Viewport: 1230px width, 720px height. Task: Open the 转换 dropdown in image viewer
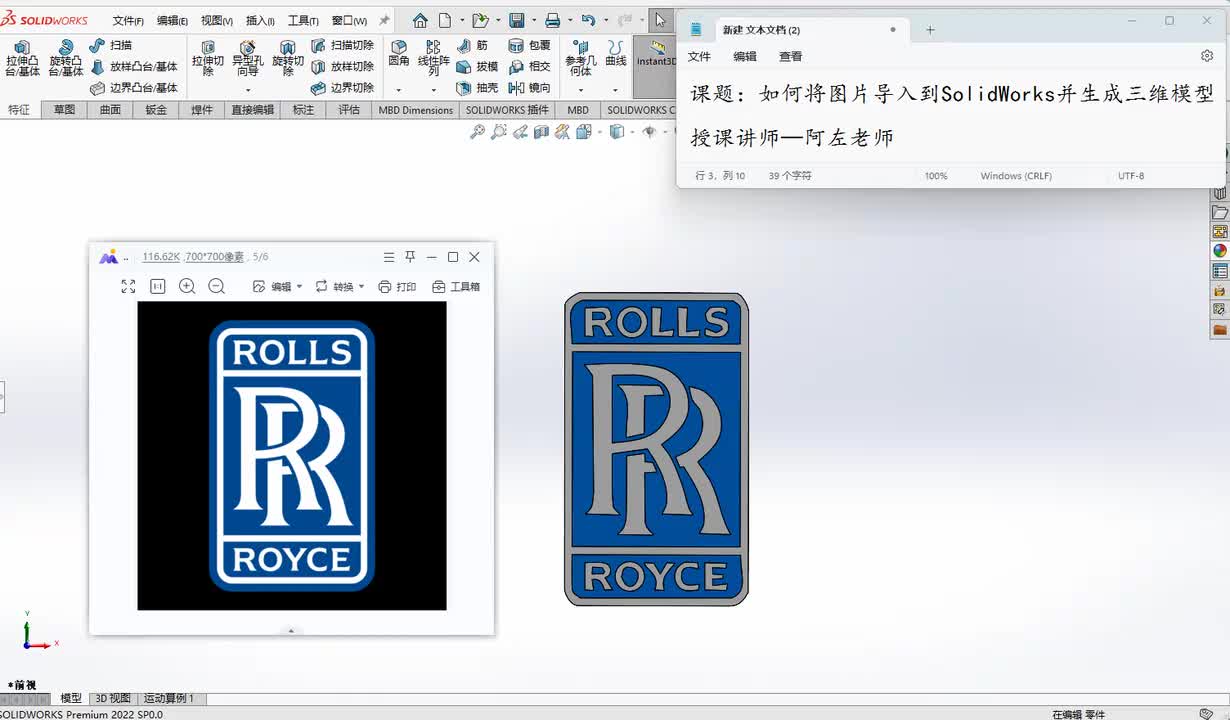[340, 286]
